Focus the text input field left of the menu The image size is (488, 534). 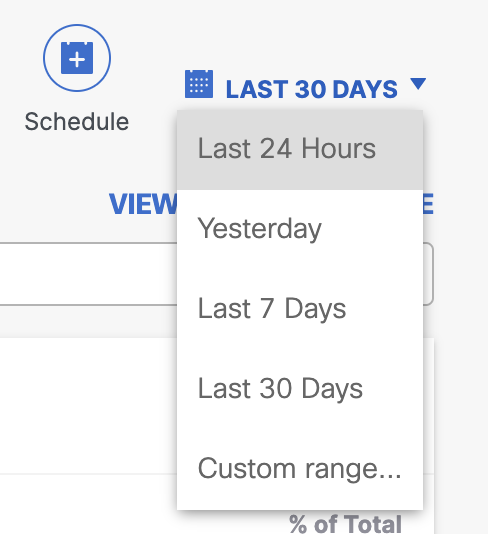89,274
